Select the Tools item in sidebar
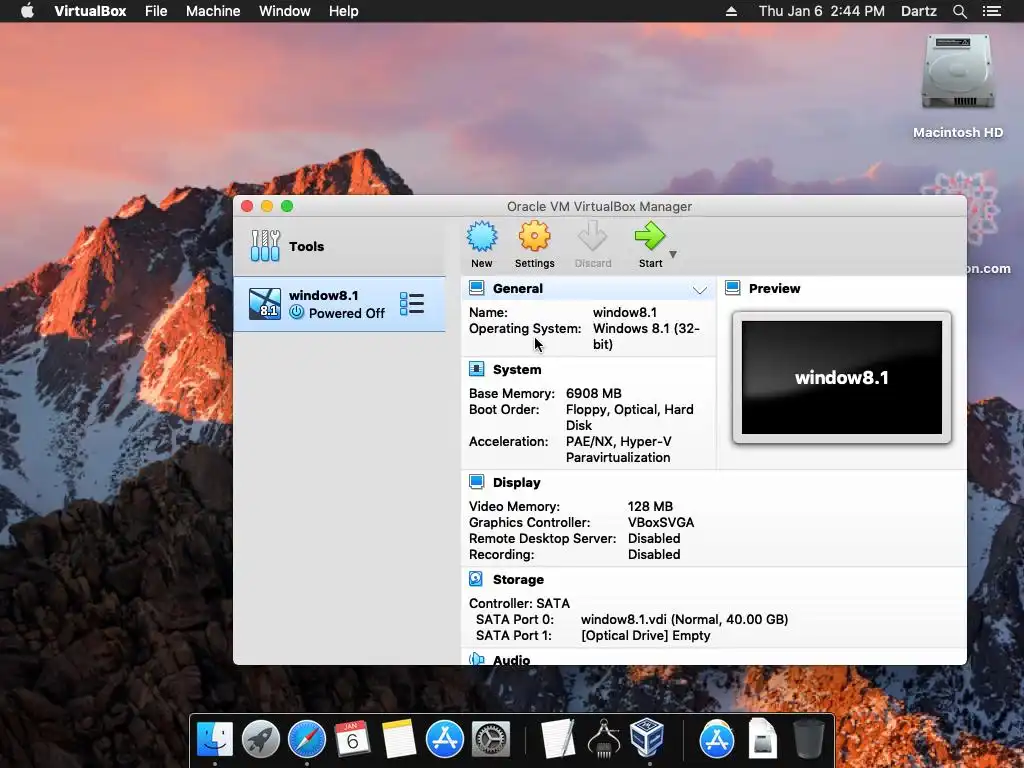The image size is (1024, 768). point(340,246)
